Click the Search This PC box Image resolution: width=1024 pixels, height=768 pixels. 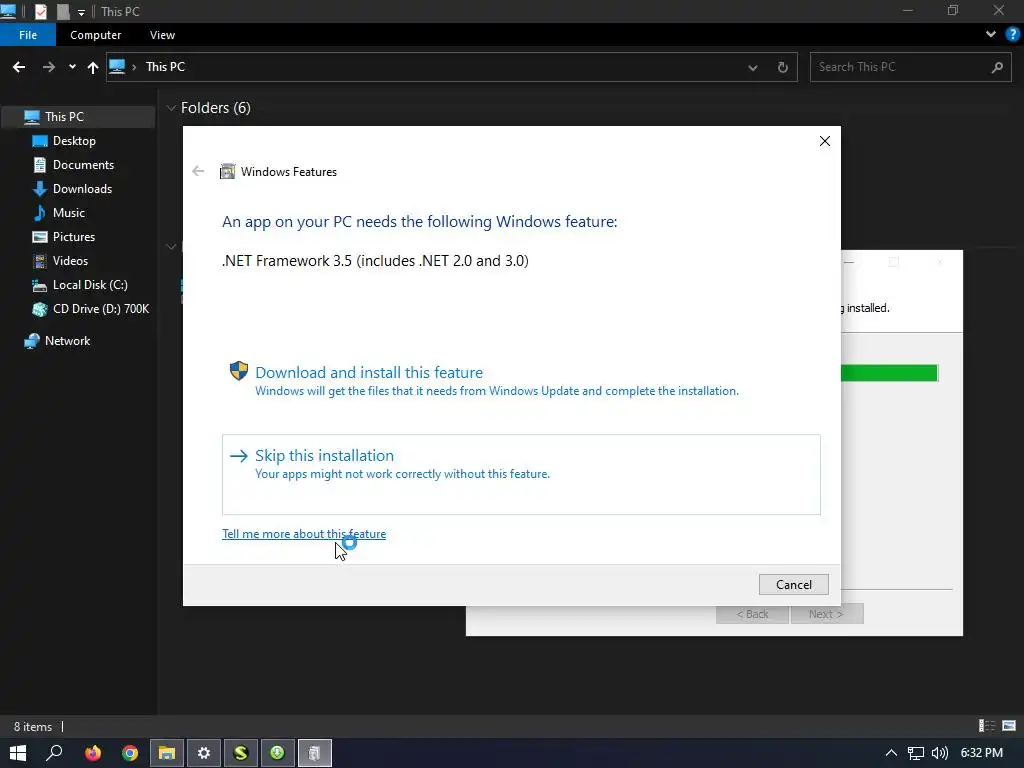pyautogui.click(x=910, y=67)
